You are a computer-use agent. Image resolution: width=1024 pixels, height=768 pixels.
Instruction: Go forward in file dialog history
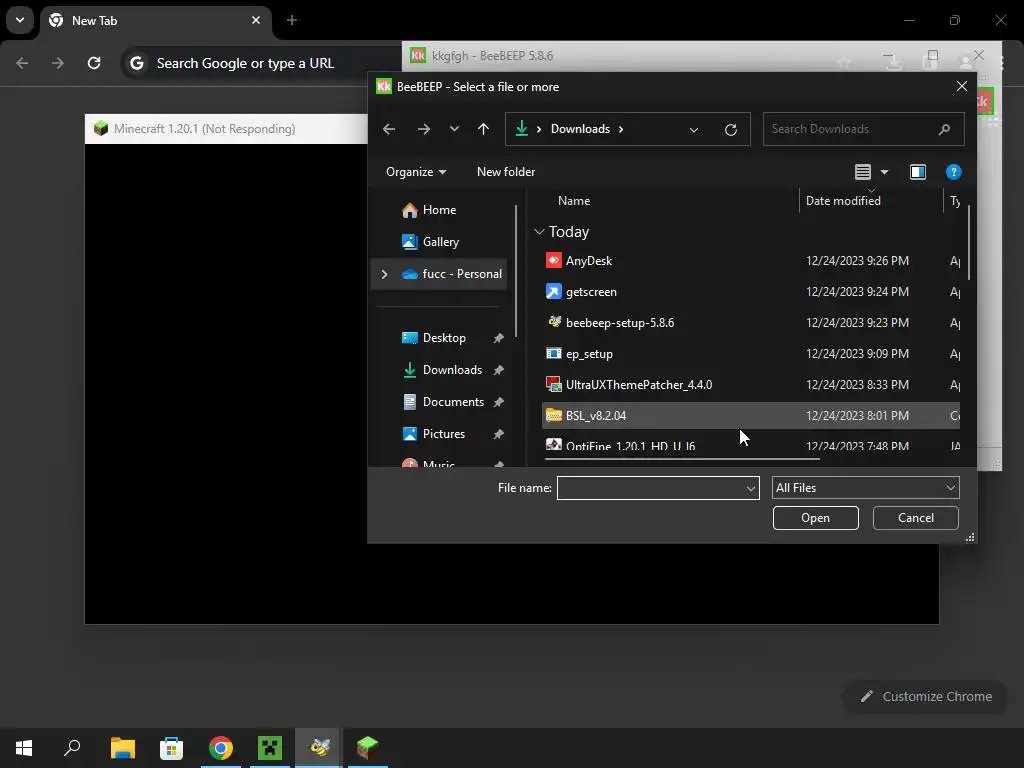tap(424, 129)
